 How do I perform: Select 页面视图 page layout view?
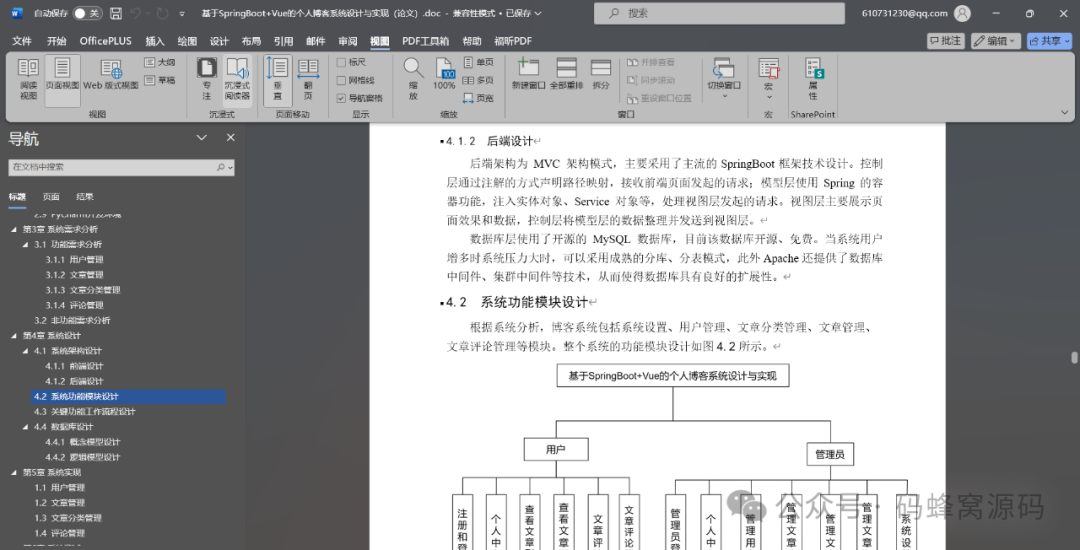click(62, 81)
